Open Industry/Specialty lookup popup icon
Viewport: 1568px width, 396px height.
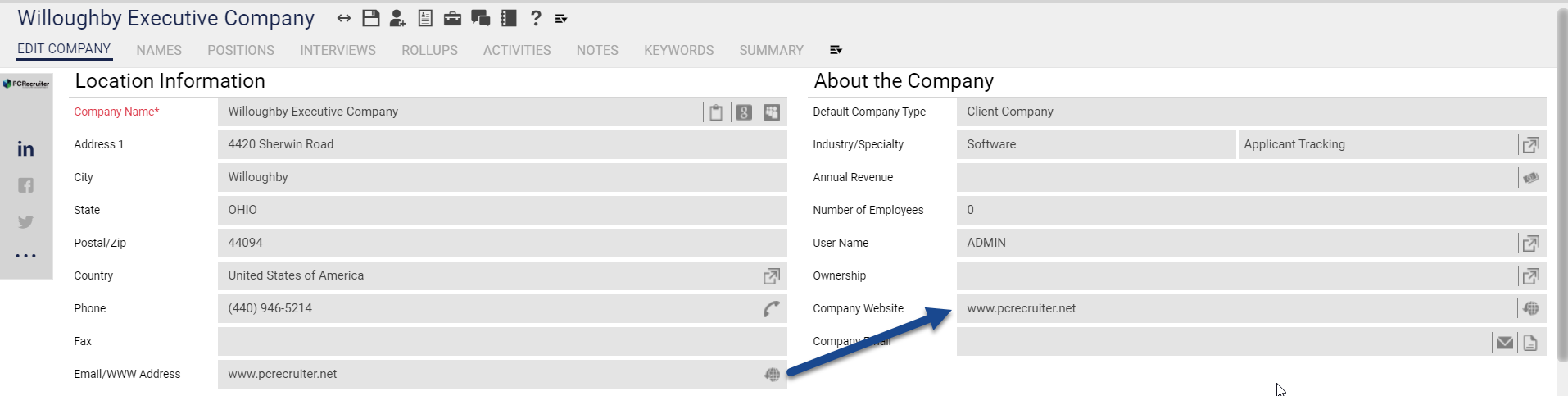[1530, 145]
